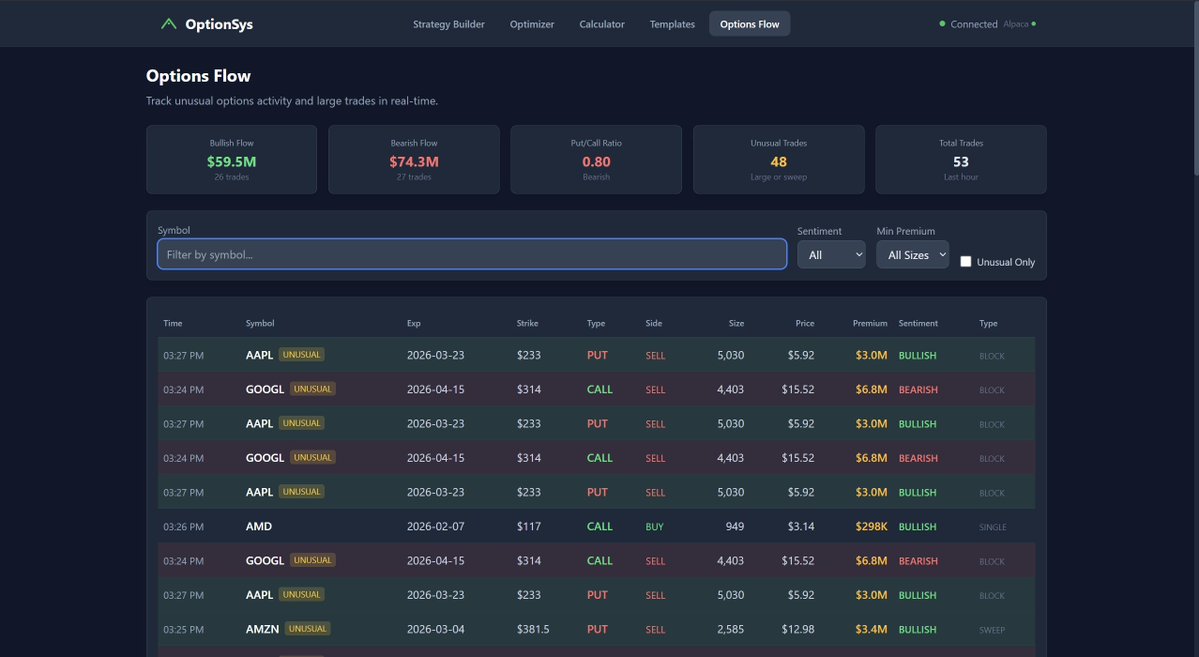Open the Optimizer page
1199x657 pixels.
[531, 23]
